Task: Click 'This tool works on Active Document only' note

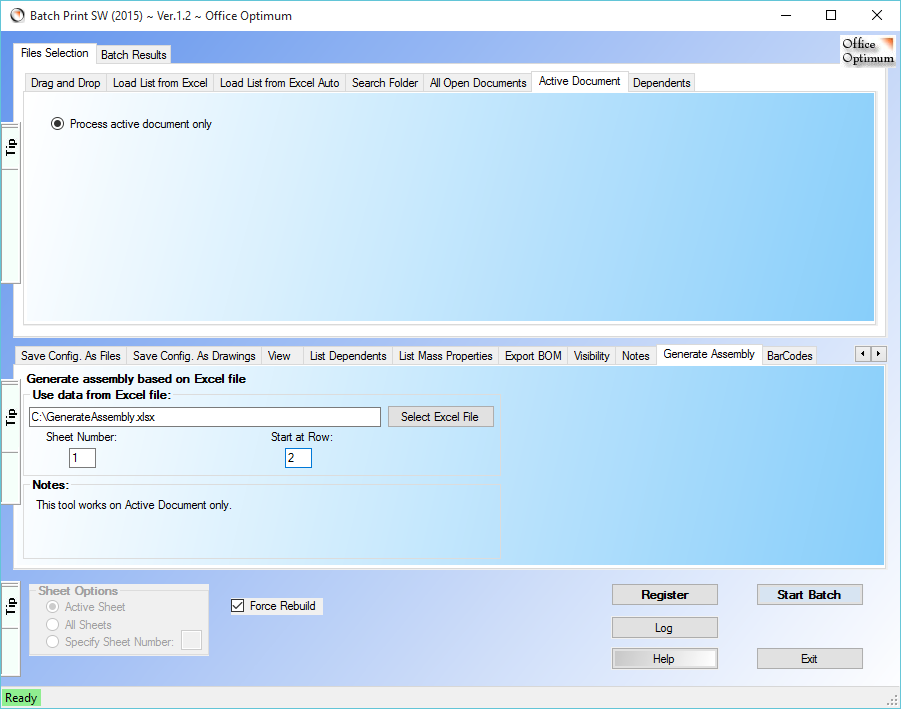Action: (134, 505)
